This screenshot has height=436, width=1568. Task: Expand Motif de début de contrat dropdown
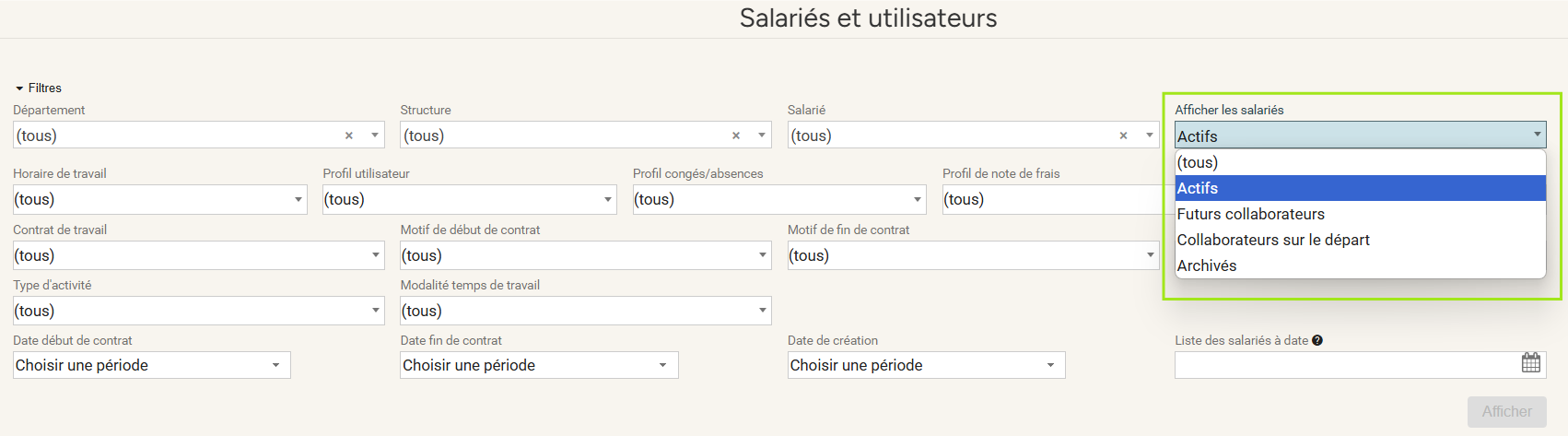coord(585,255)
